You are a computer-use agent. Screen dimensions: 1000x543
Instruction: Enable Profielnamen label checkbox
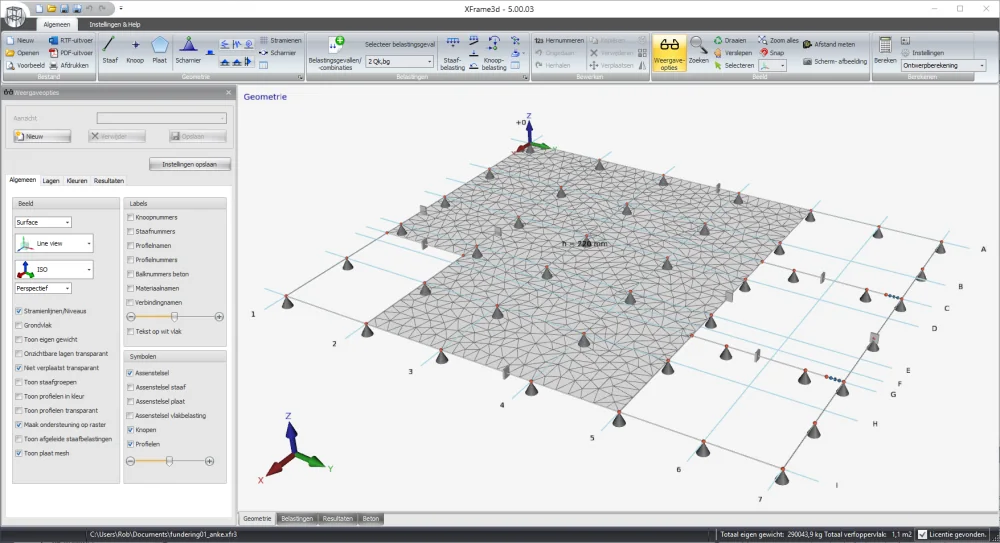[130, 246]
